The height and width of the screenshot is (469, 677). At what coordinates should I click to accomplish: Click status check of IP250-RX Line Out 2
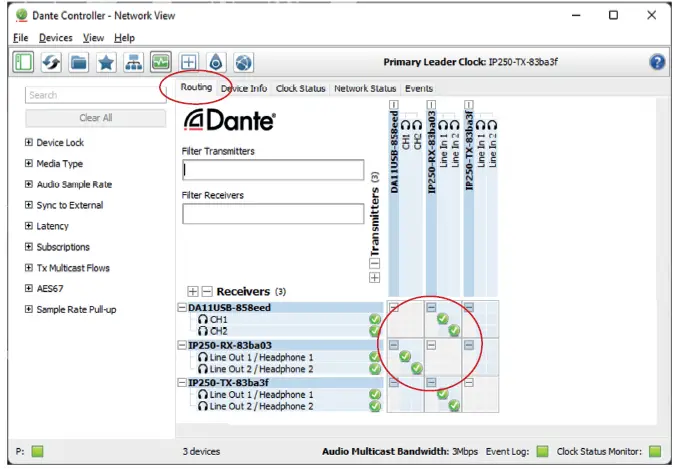(x=375, y=369)
